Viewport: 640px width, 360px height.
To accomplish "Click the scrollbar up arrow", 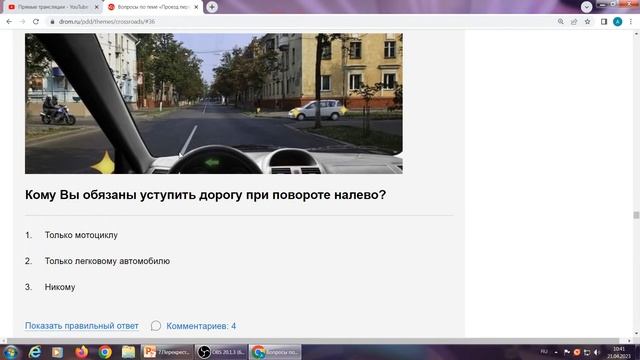I will [x=636, y=34].
